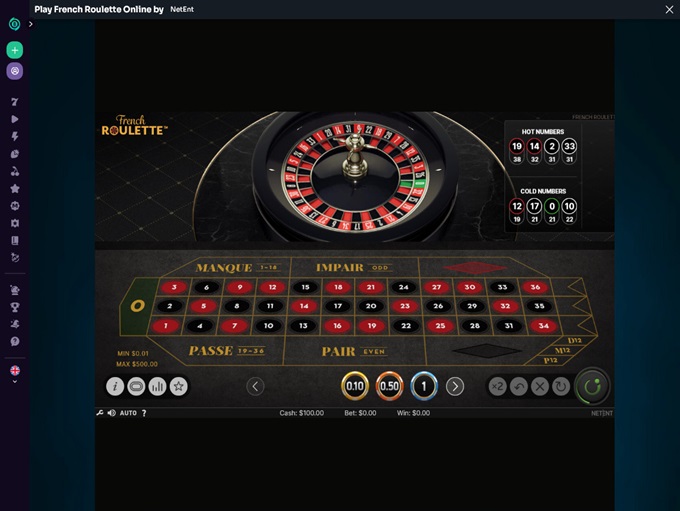Open game settings wrench icon

point(100,413)
